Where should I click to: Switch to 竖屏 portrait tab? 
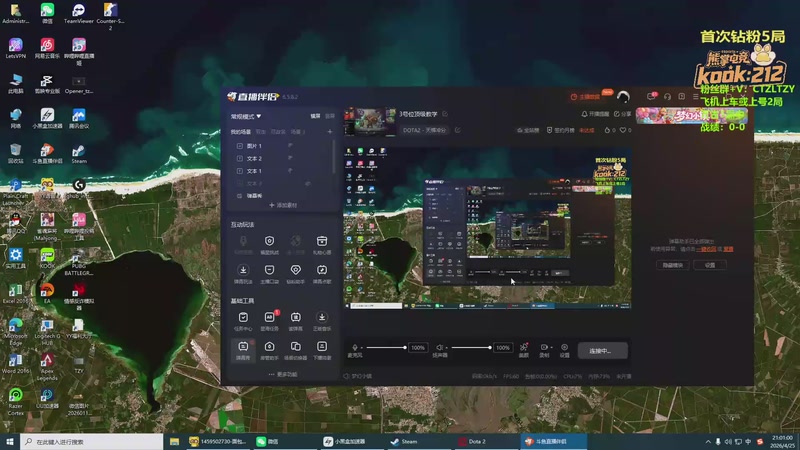(x=330, y=116)
